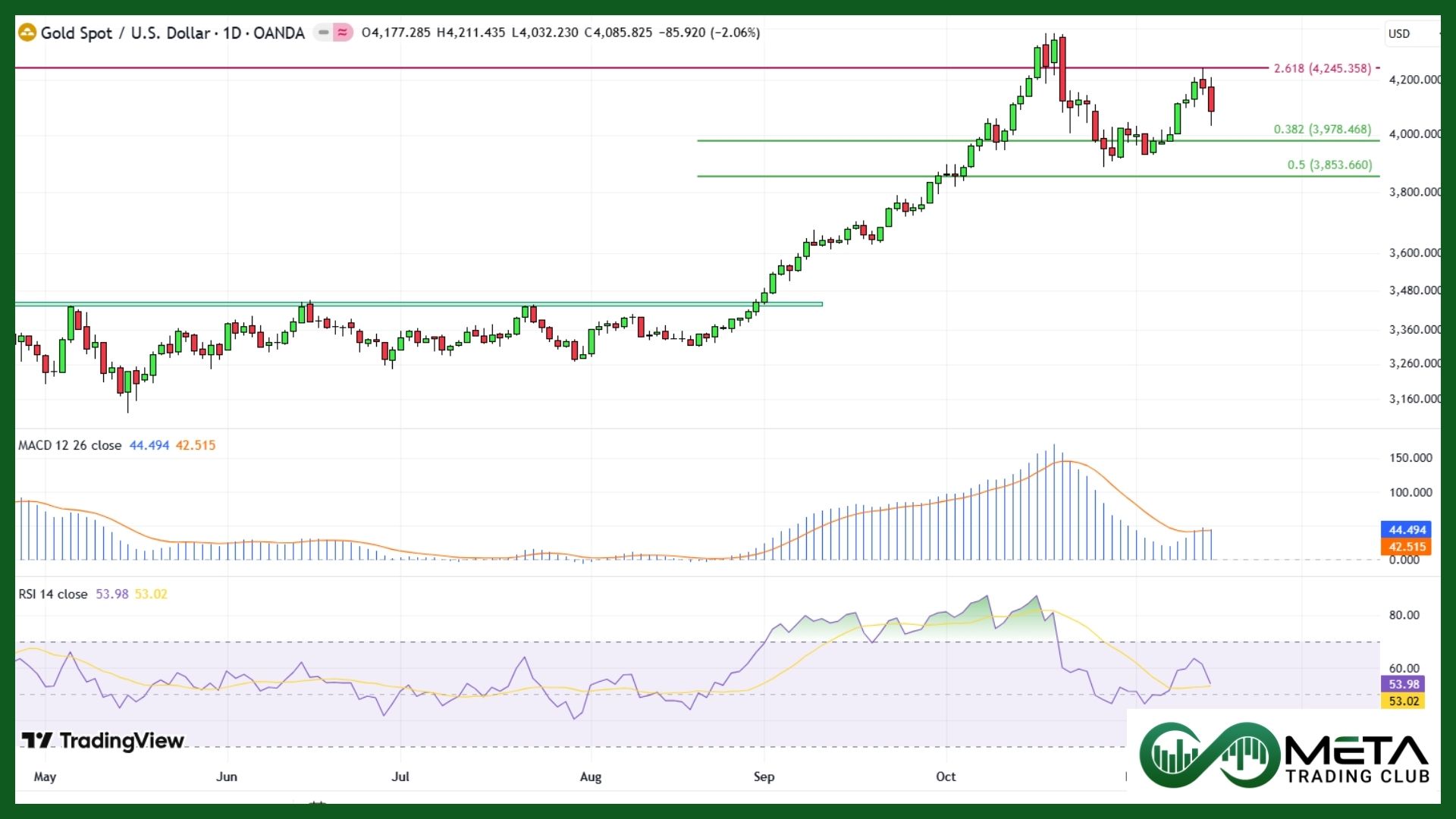Image resolution: width=1456 pixels, height=819 pixels.
Task: Click the 4,200.000 price scale label
Action: 1414,80
